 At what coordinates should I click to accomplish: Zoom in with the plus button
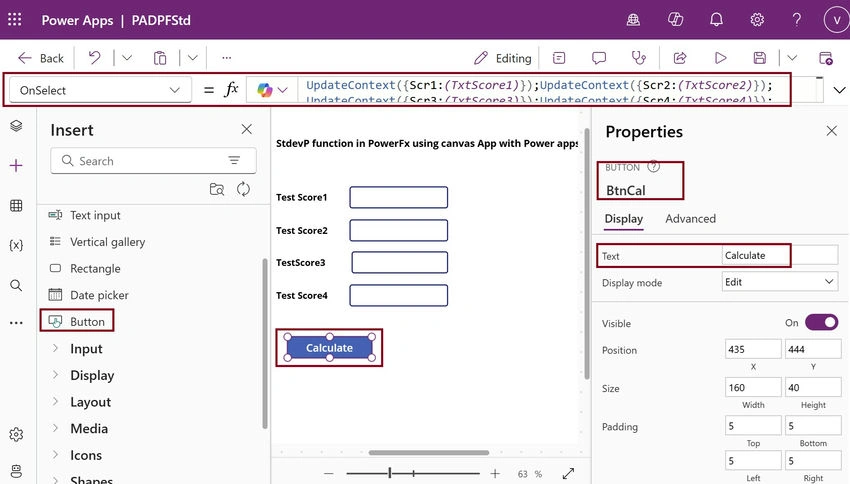[495, 473]
